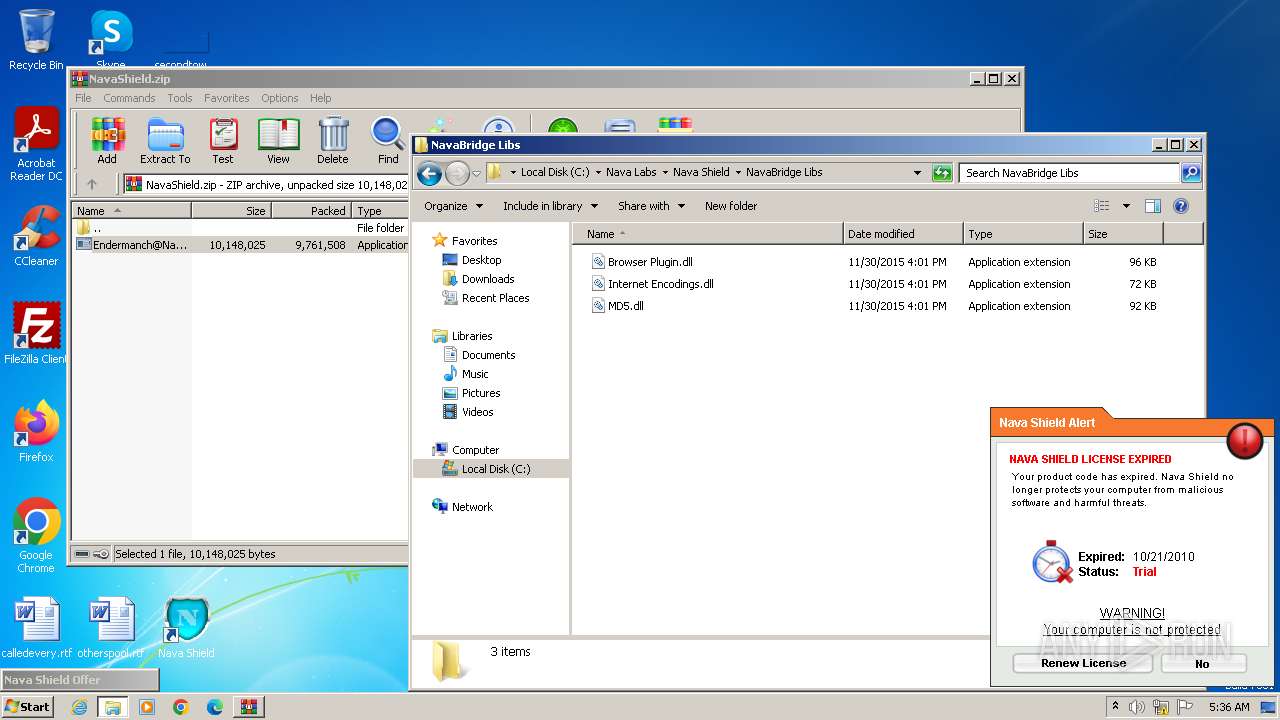Open WinRAR Favorites menu
Screen dimensions: 1280x720
(227, 98)
